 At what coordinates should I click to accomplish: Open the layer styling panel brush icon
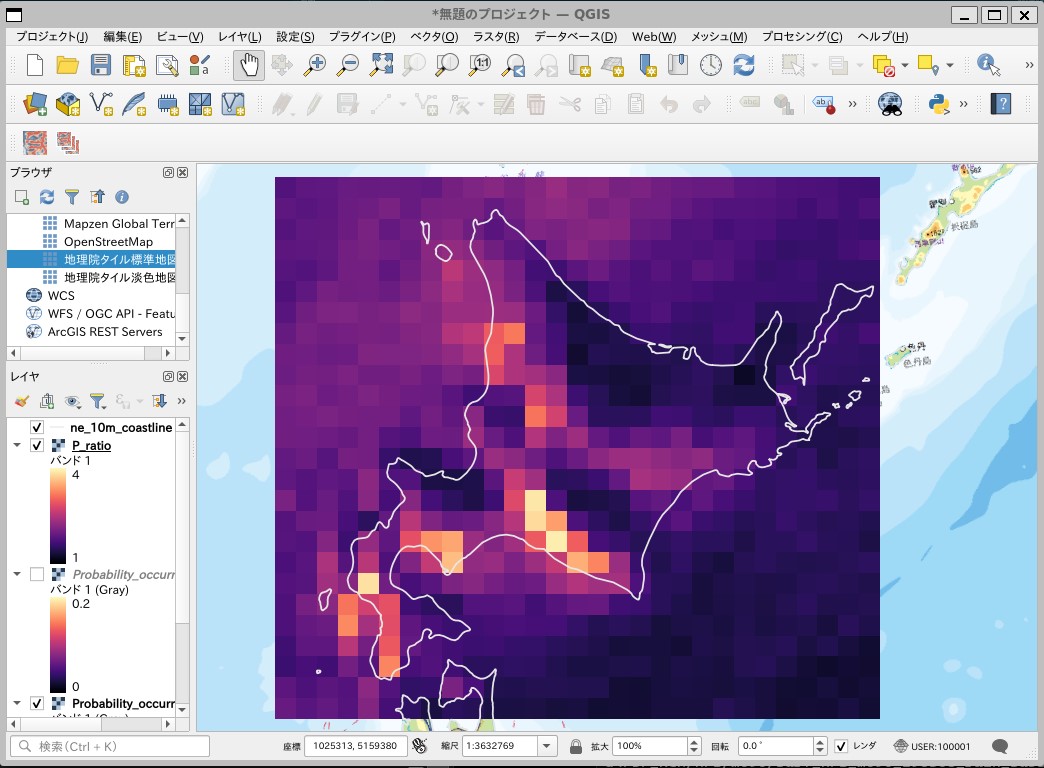(x=21, y=401)
